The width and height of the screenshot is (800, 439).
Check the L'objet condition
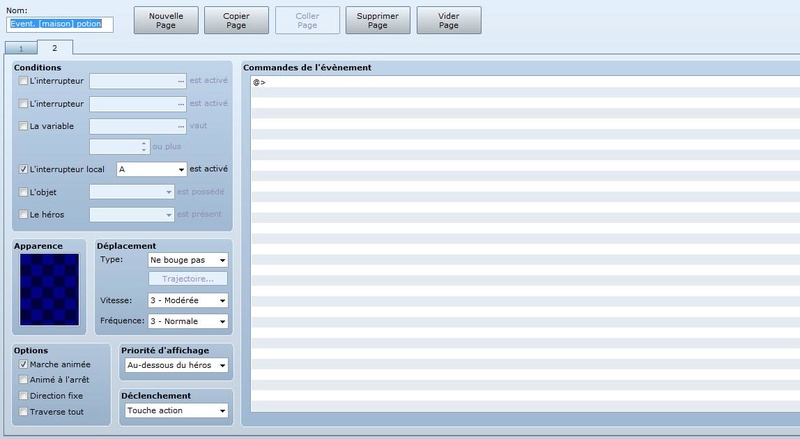click(23, 192)
